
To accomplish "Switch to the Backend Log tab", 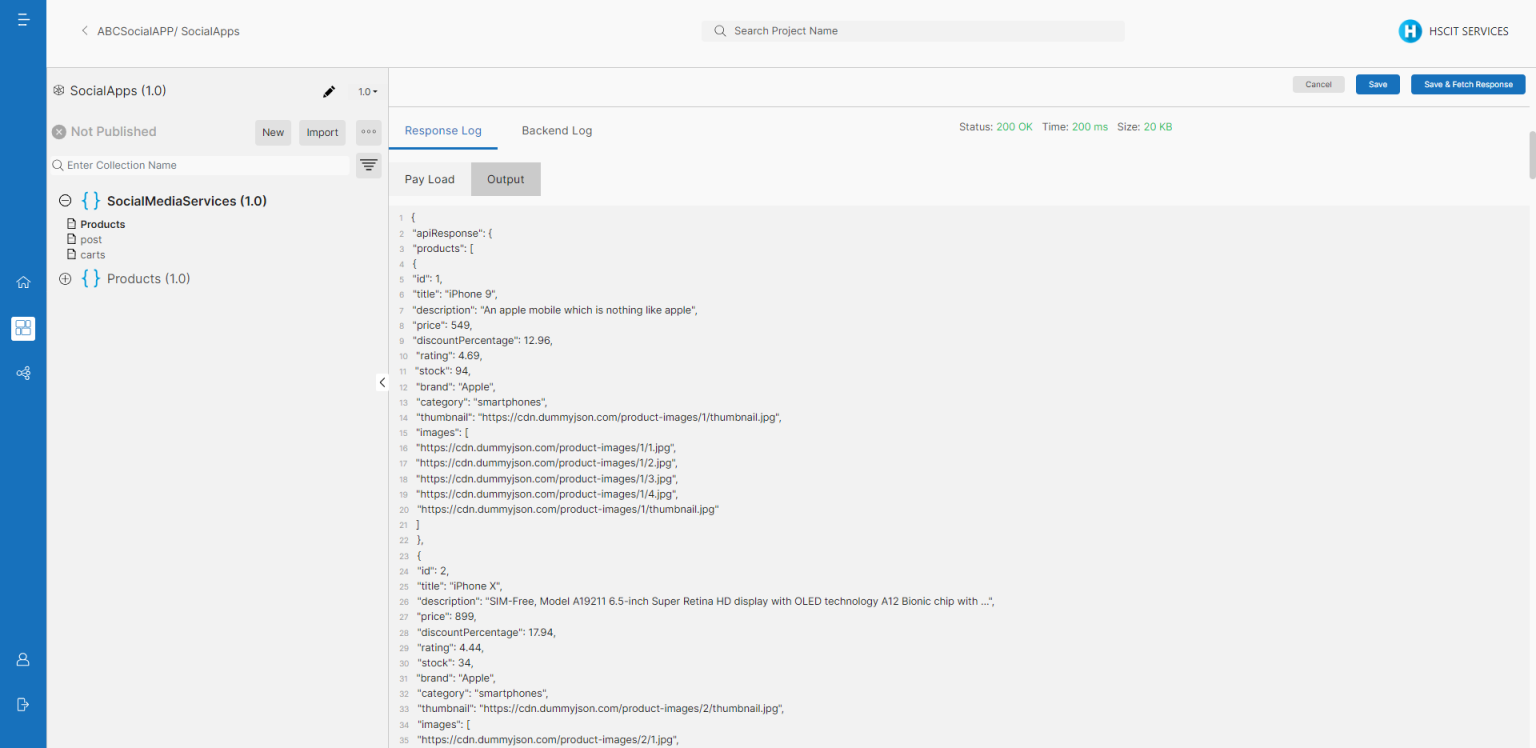I will 556,130.
